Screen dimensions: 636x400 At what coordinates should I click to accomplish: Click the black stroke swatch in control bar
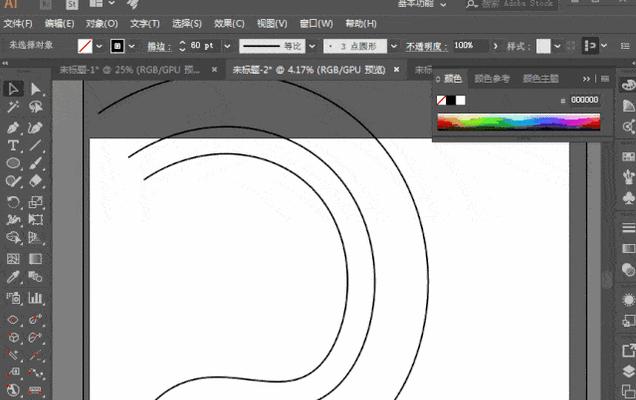tap(117, 46)
